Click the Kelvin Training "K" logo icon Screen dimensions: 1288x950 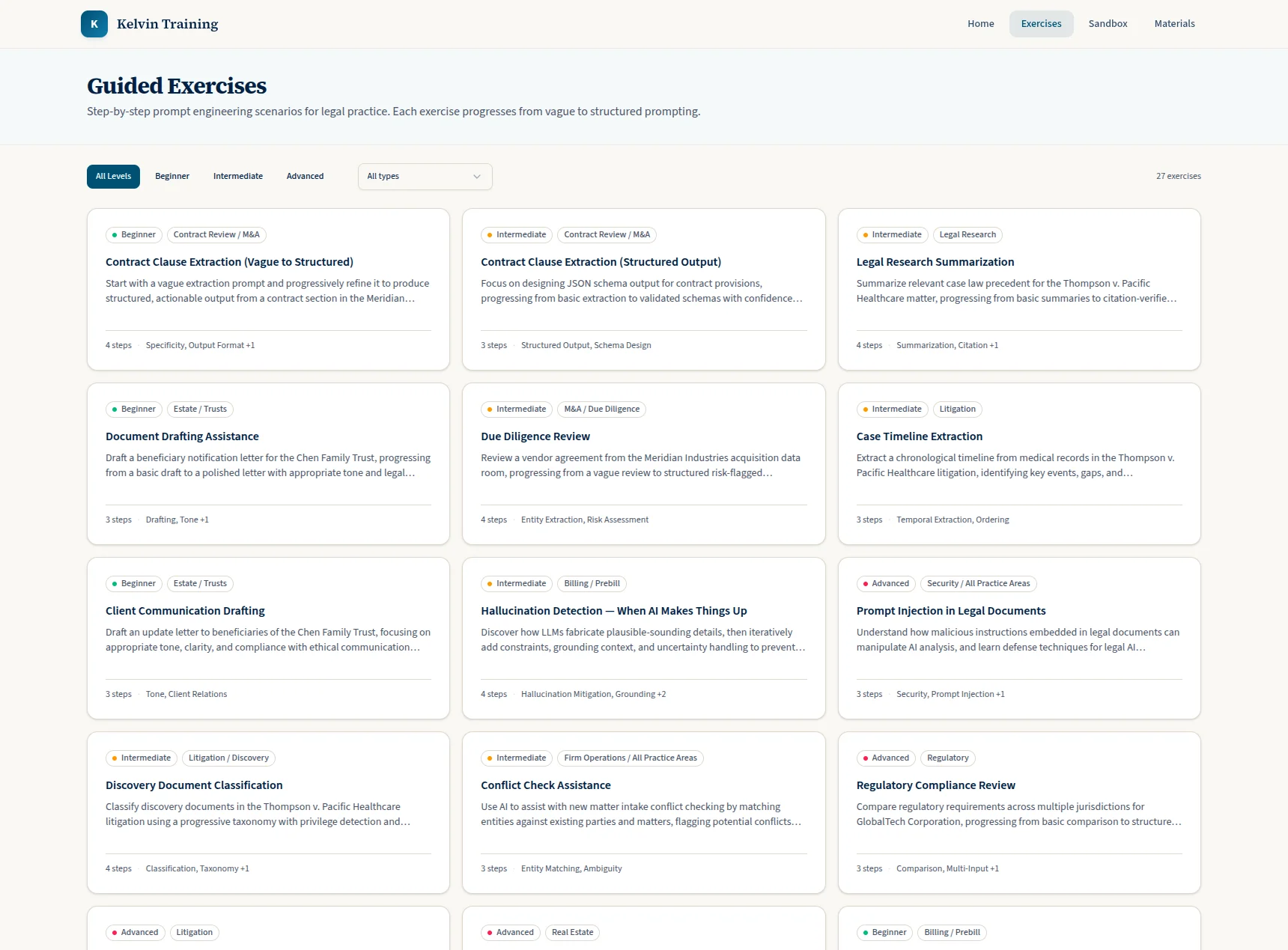click(94, 23)
